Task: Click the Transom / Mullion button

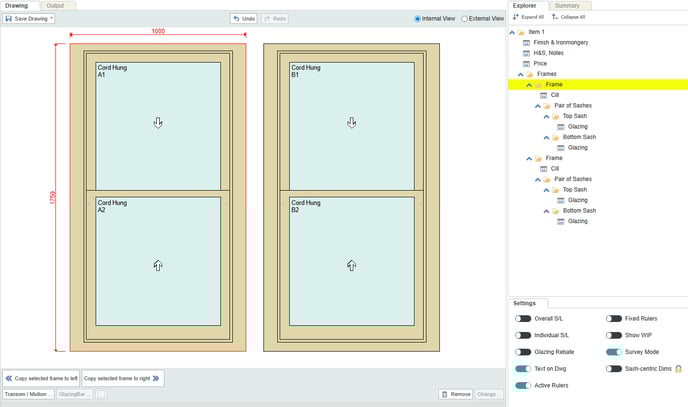Action: (27, 394)
